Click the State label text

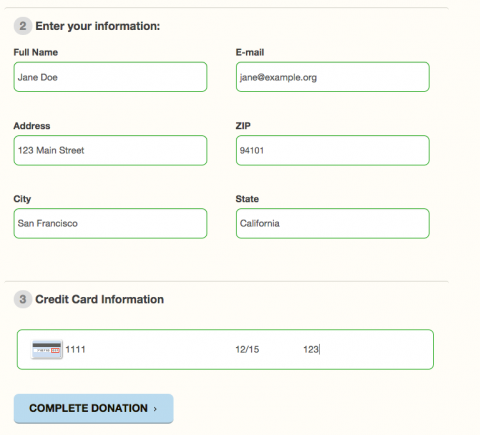pyautogui.click(x=247, y=199)
